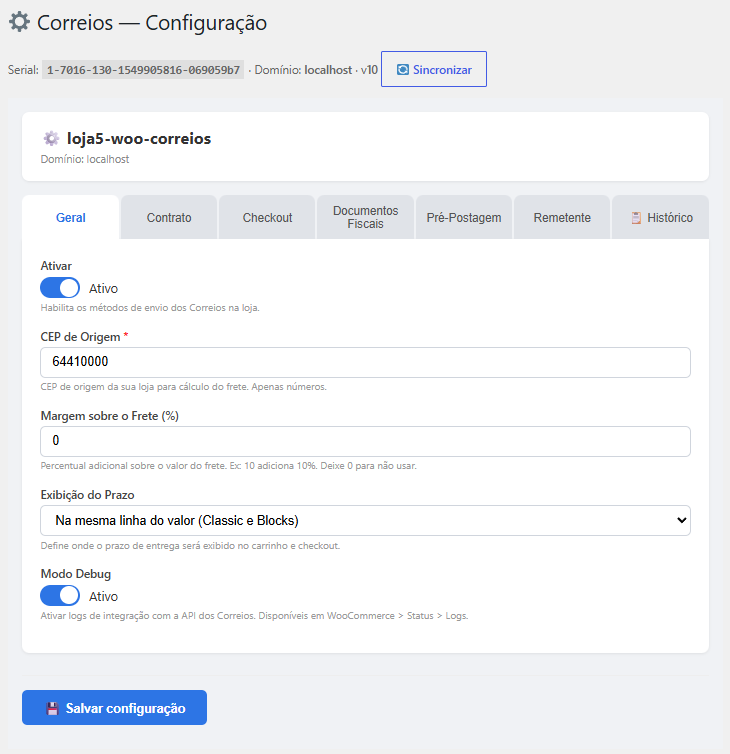Click 'Habilita os métodos de envio' help text
The width and height of the screenshot is (730, 754).
coord(150,308)
